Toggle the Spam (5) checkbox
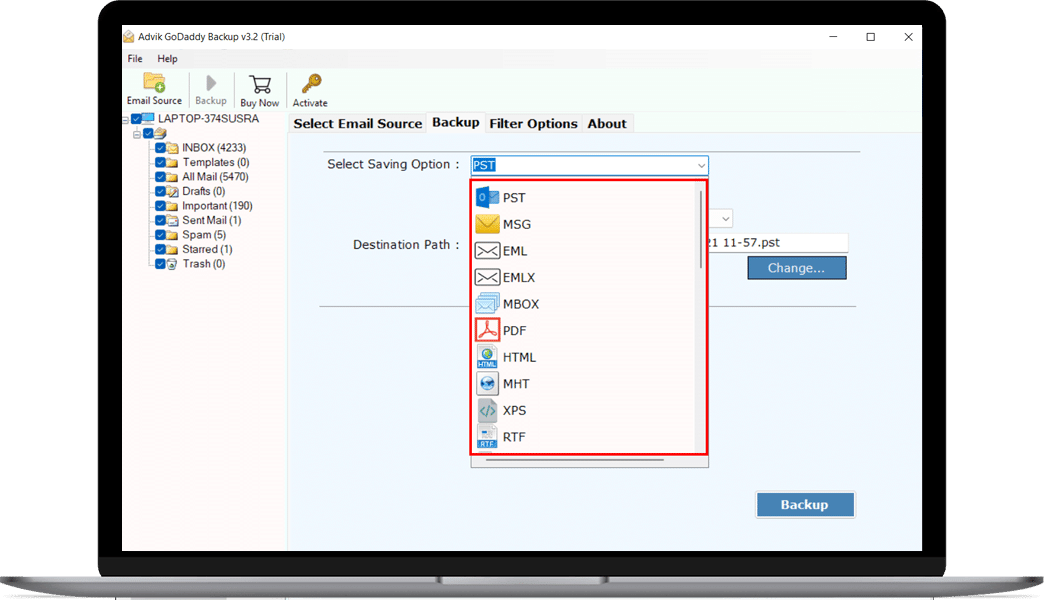The height and width of the screenshot is (600, 1045). point(161,235)
